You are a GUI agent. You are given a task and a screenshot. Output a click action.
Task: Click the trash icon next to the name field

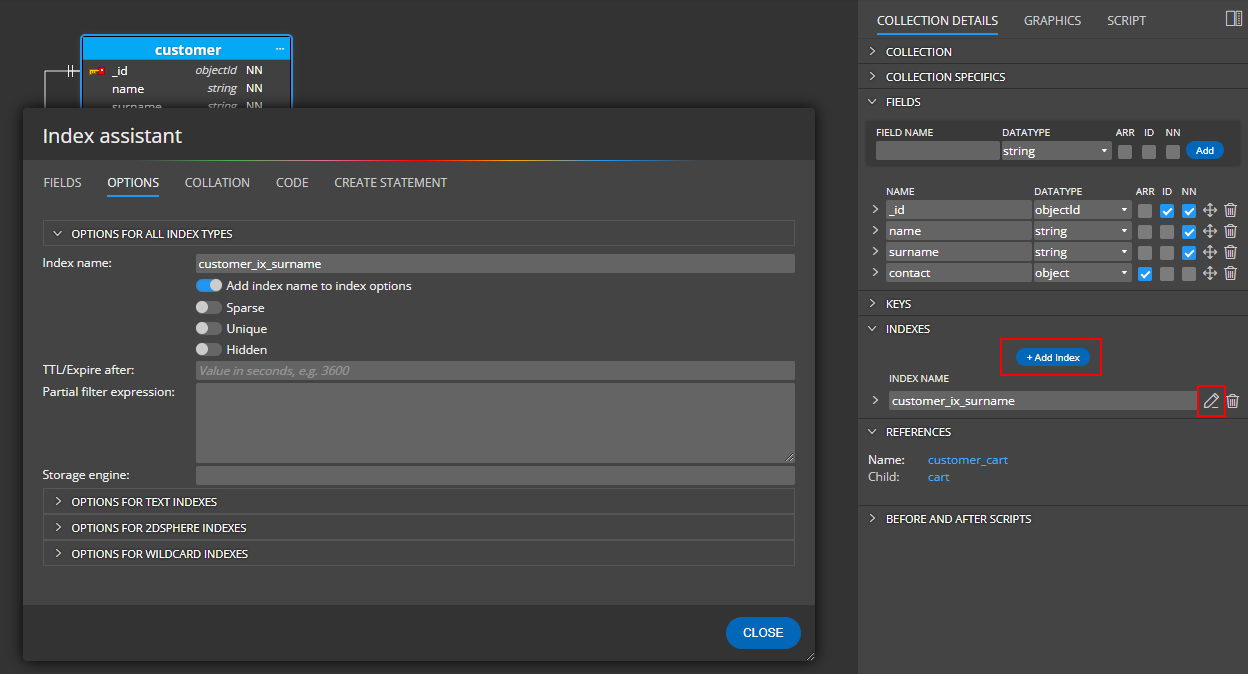click(1231, 230)
